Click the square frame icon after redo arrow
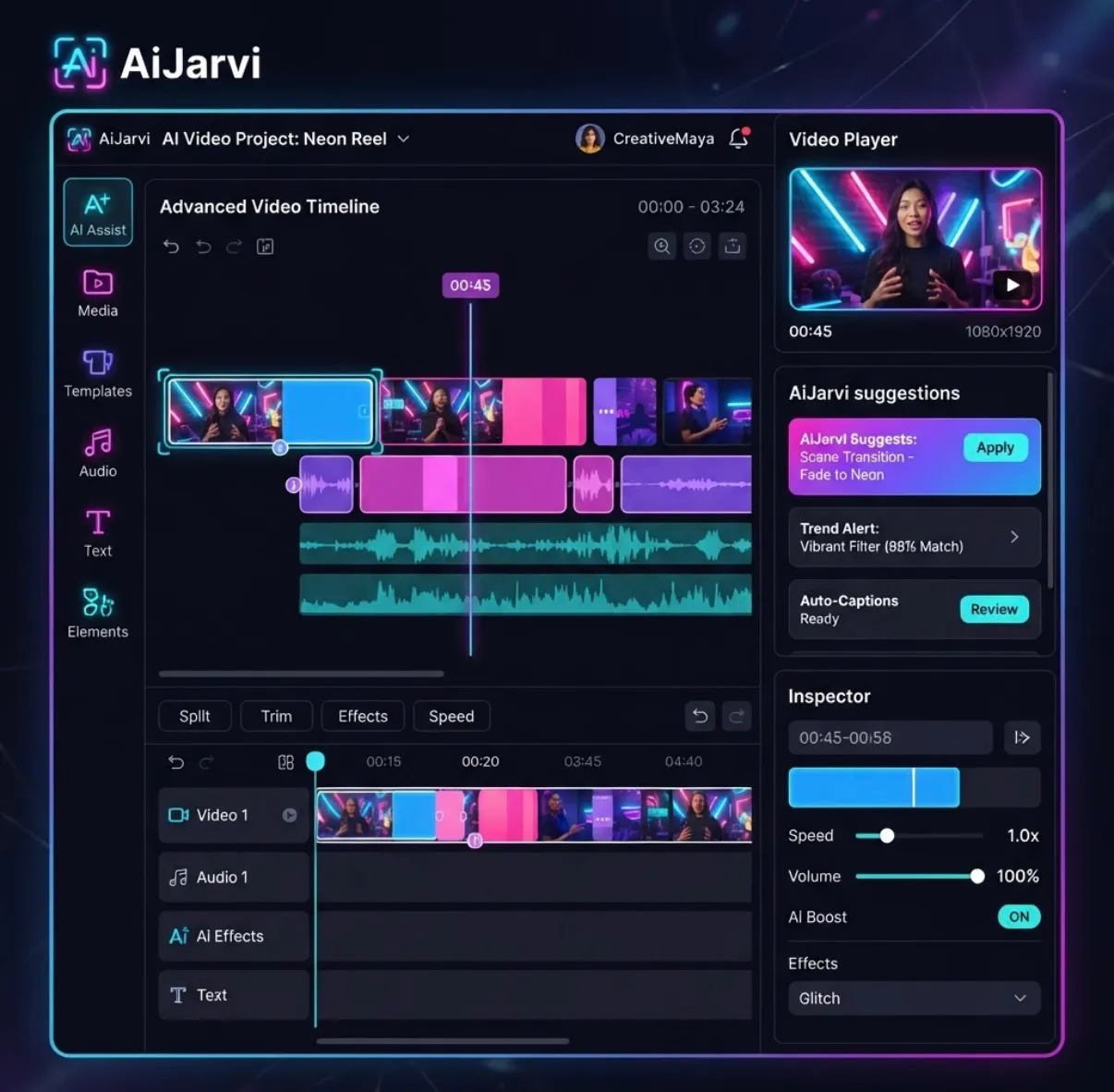 (x=265, y=247)
